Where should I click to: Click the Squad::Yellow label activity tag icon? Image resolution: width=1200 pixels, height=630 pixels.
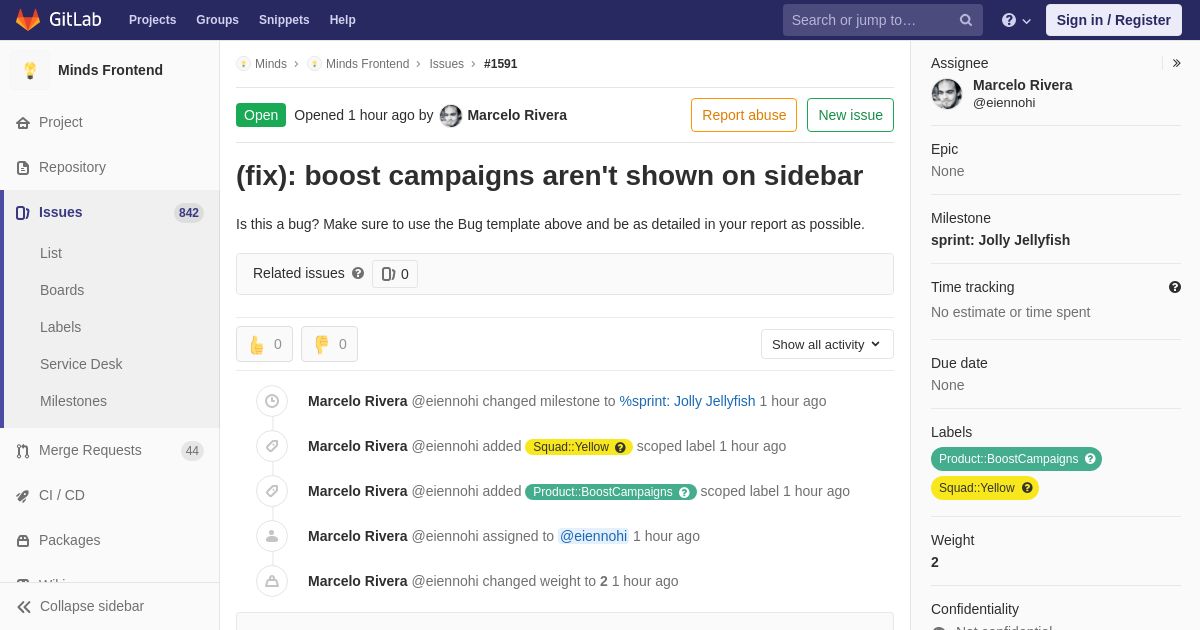272,446
